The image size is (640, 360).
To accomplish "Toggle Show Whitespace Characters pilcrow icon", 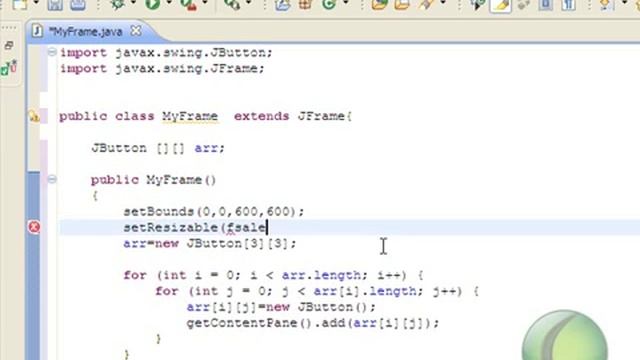I will coord(569,4).
